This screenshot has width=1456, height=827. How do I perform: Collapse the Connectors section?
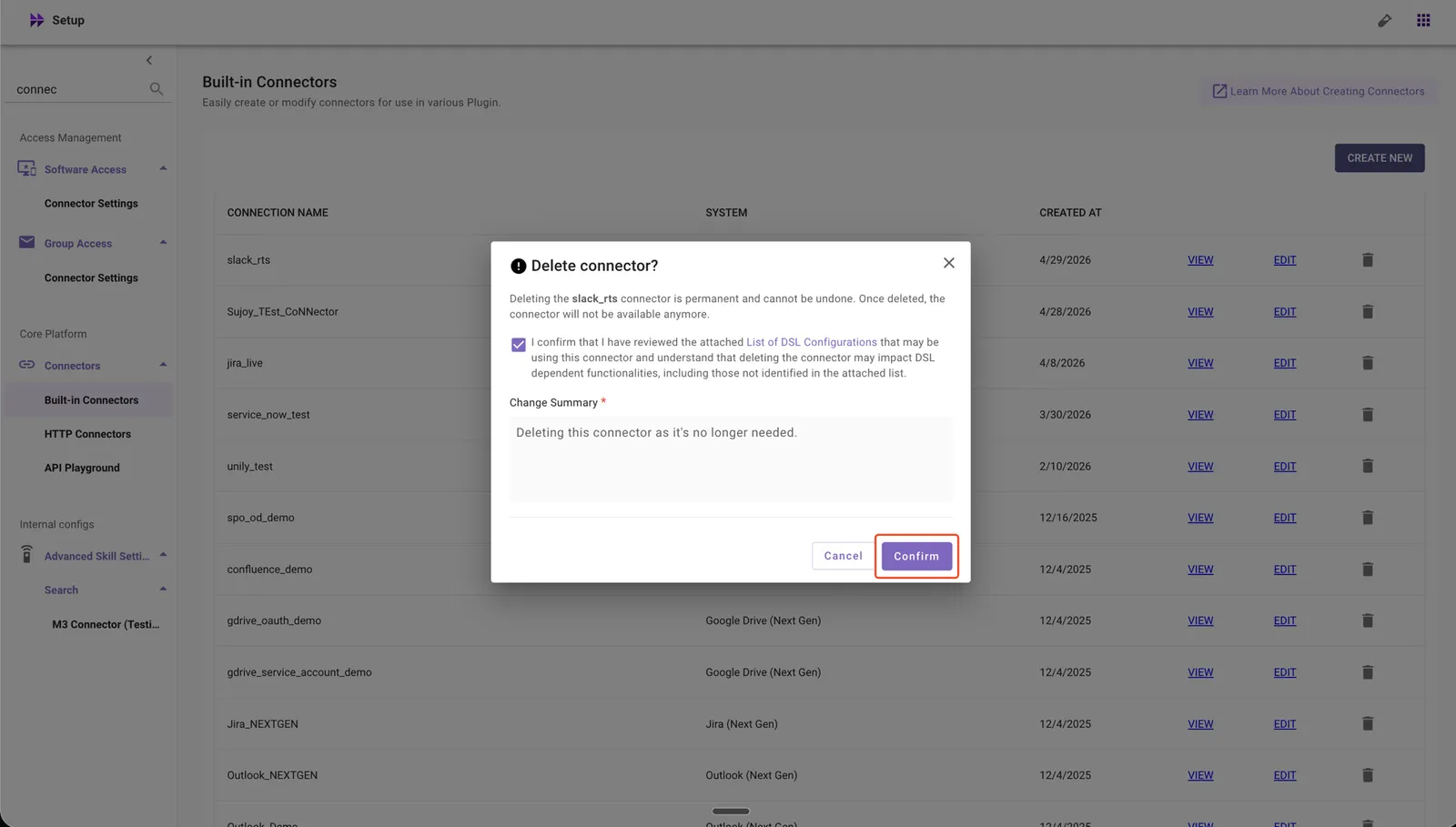[x=163, y=365]
